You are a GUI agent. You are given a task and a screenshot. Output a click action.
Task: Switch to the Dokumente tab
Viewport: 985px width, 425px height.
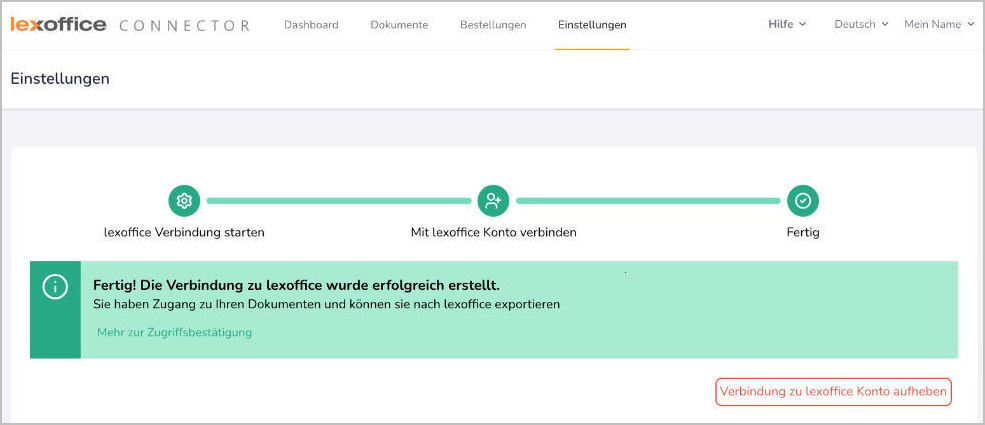[399, 25]
